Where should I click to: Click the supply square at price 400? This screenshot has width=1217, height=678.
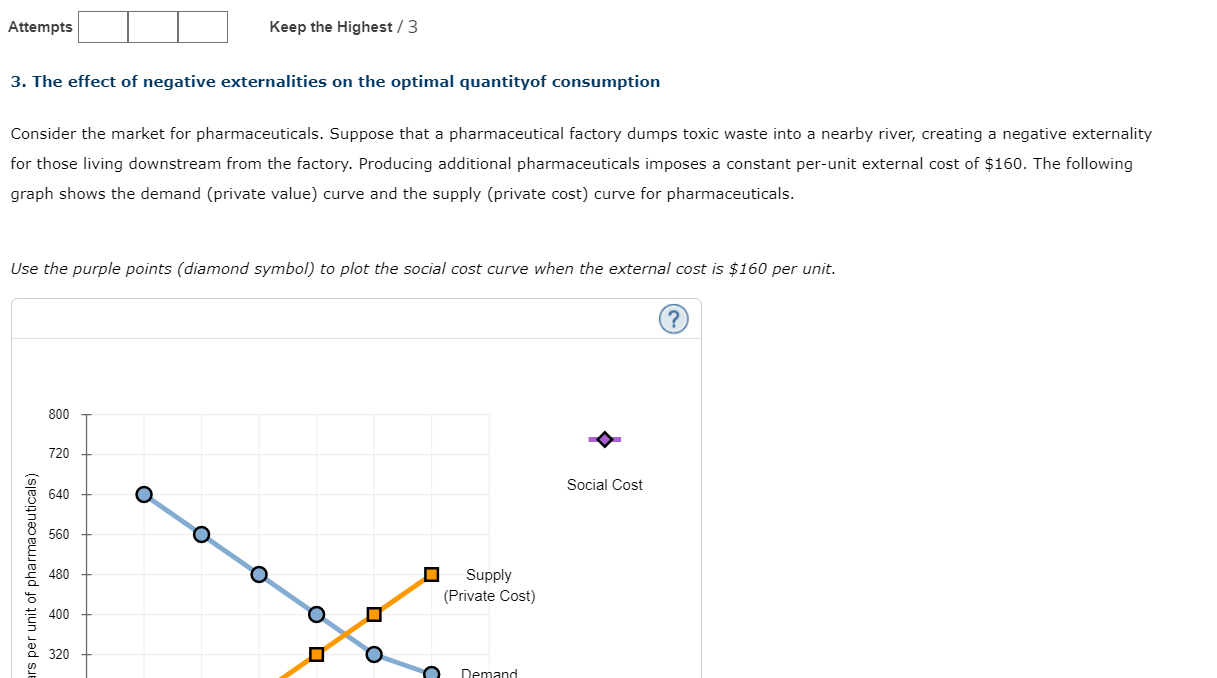(x=372, y=614)
